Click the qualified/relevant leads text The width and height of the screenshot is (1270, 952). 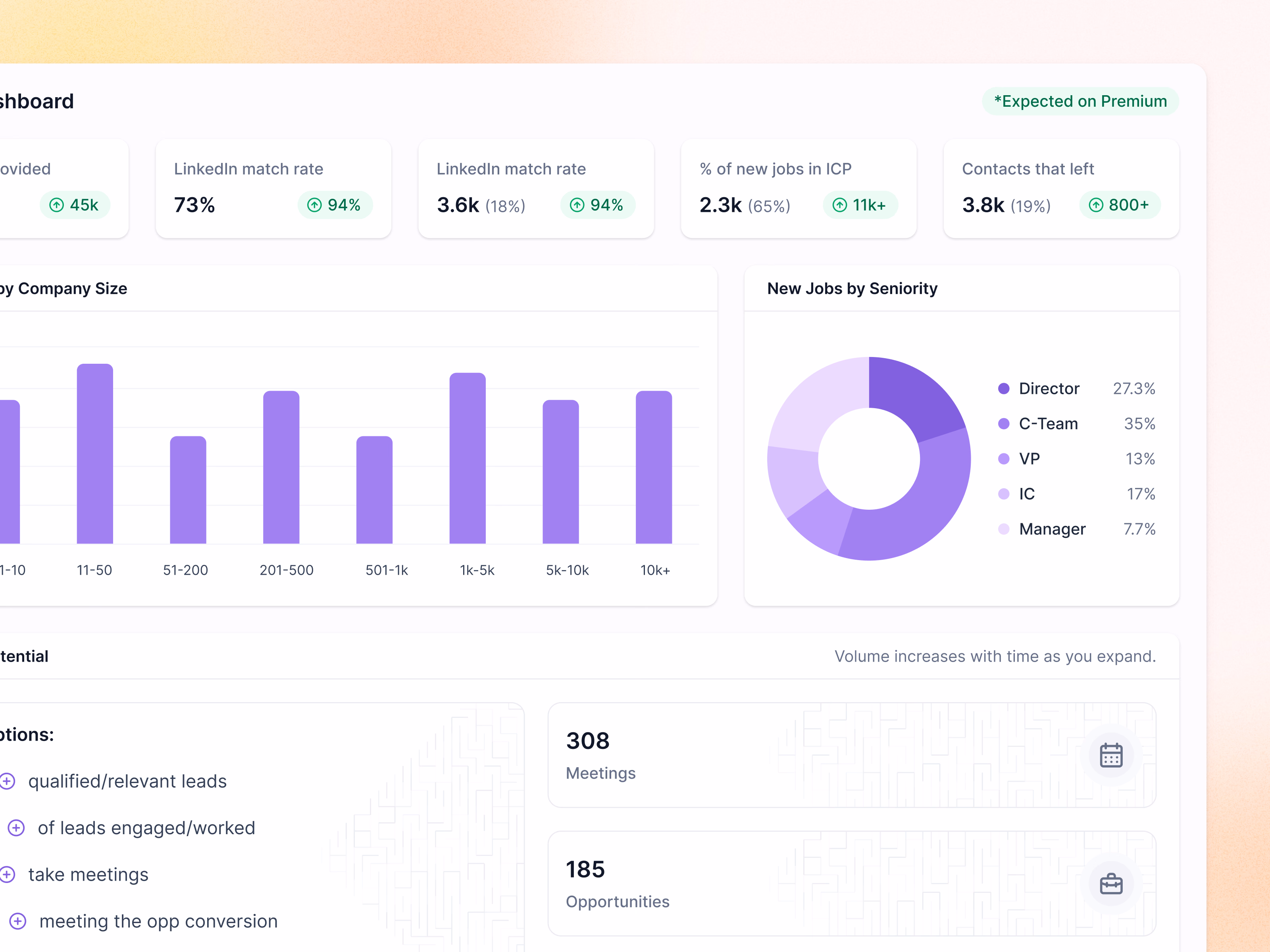pyautogui.click(x=127, y=781)
